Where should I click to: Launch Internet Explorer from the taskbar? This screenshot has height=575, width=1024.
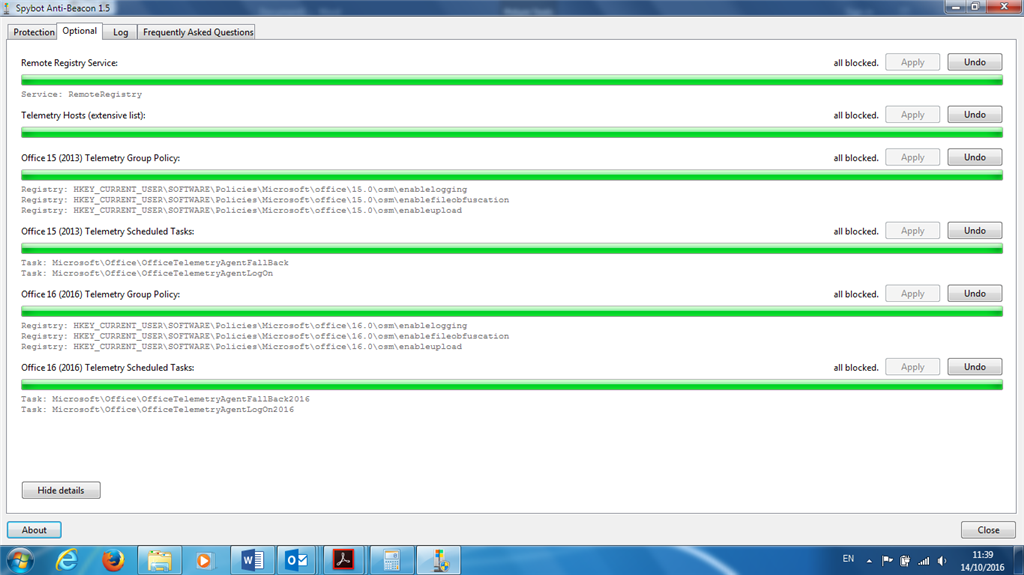click(x=67, y=561)
